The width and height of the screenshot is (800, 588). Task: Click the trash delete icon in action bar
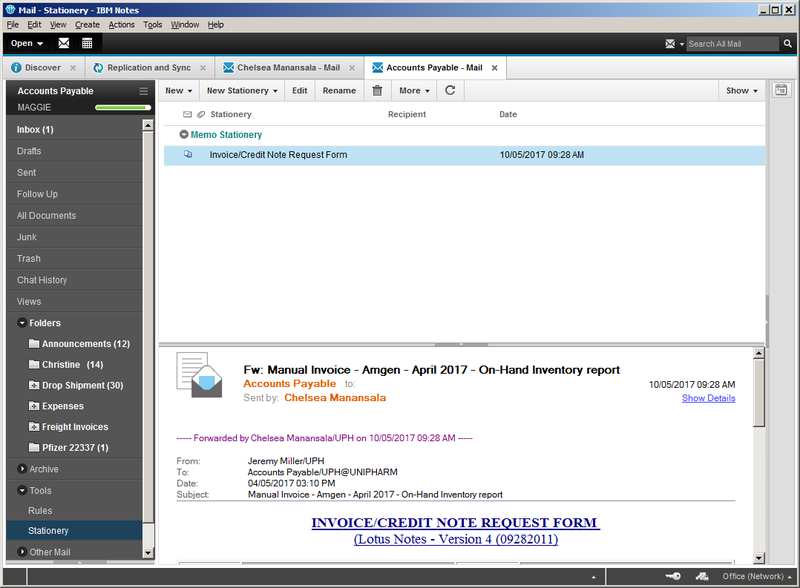click(377, 90)
